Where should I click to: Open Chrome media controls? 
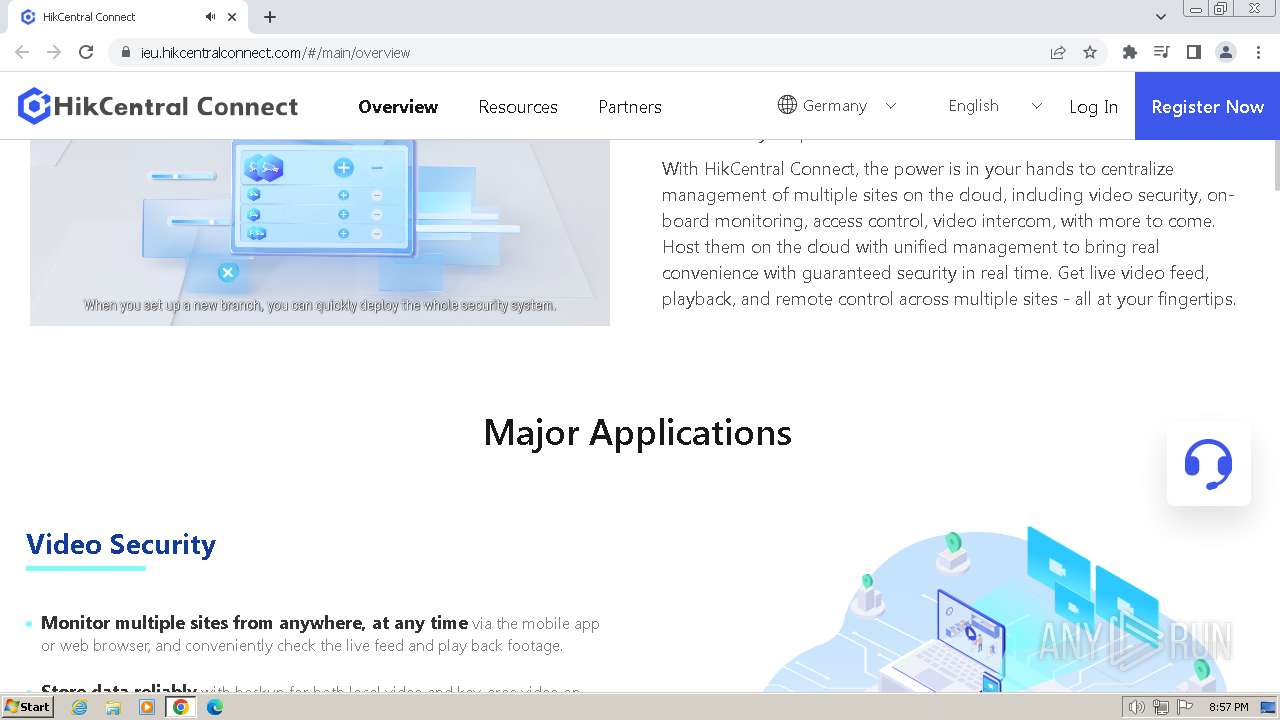pyautogui.click(x=1162, y=52)
